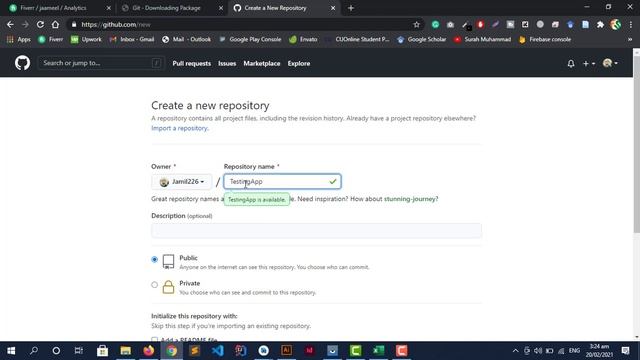Open Pull requests in the header

click(191, 63)
